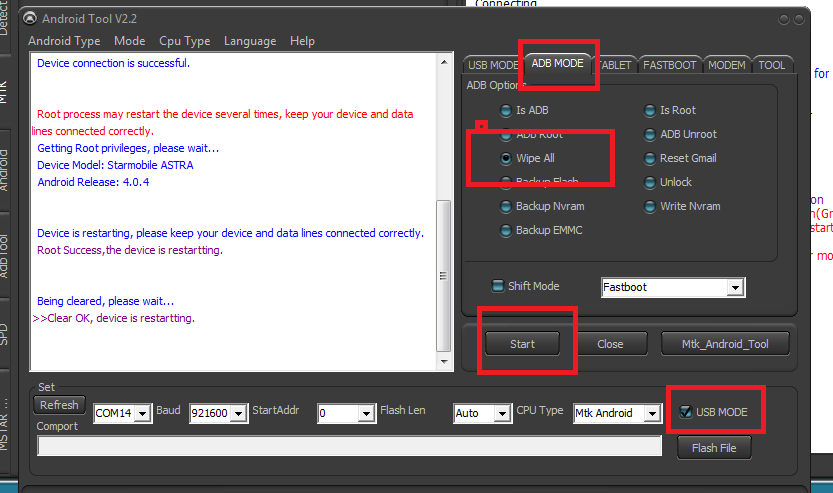The image size is (833, 493).
Task: Select the Is ADB radio option
Action: (507, 110)
